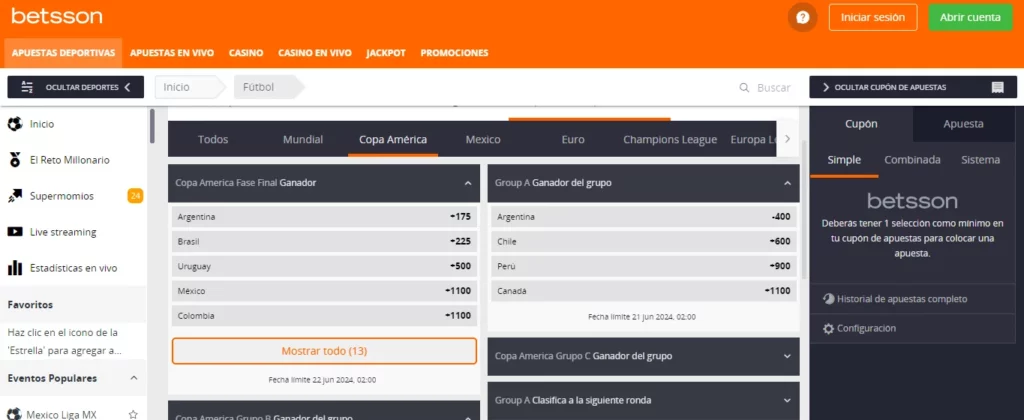Open Inicio from the sidebar soccer ball icon

pyautogui.click(x=15, y=124)
